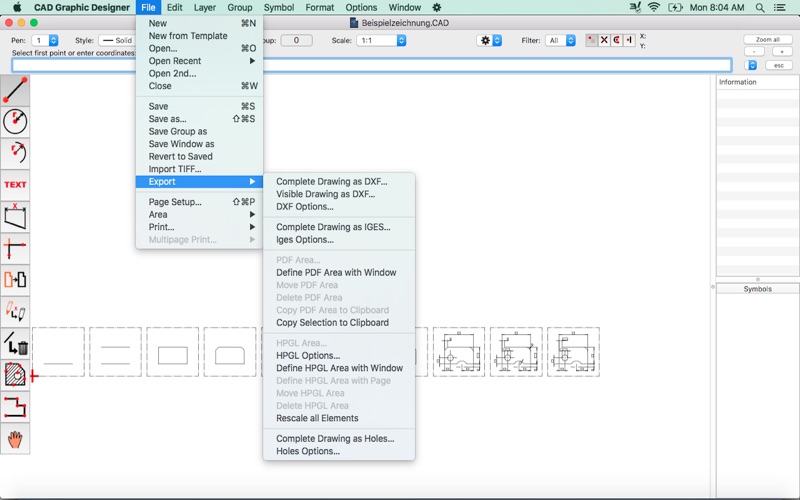Screen dimensions: 800x500
Task: Select the Polyline tool
Action: point(15,407)
